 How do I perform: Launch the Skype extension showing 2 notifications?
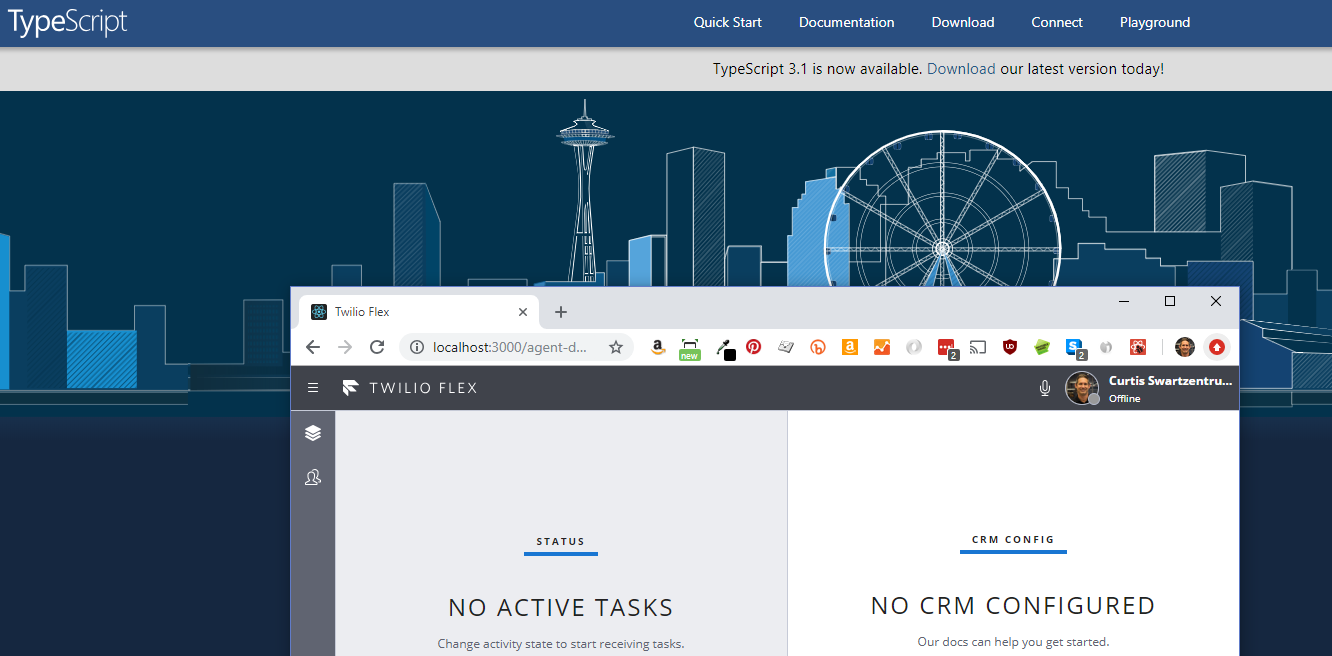point(1073,347)
